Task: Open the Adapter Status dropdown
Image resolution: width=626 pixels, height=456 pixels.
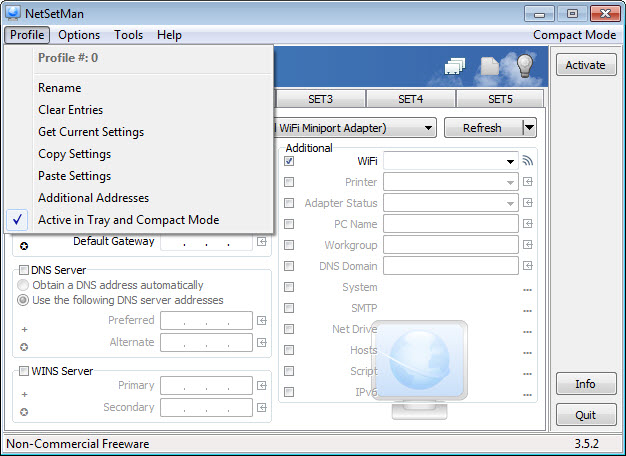Action: click(x=510, y=203)
